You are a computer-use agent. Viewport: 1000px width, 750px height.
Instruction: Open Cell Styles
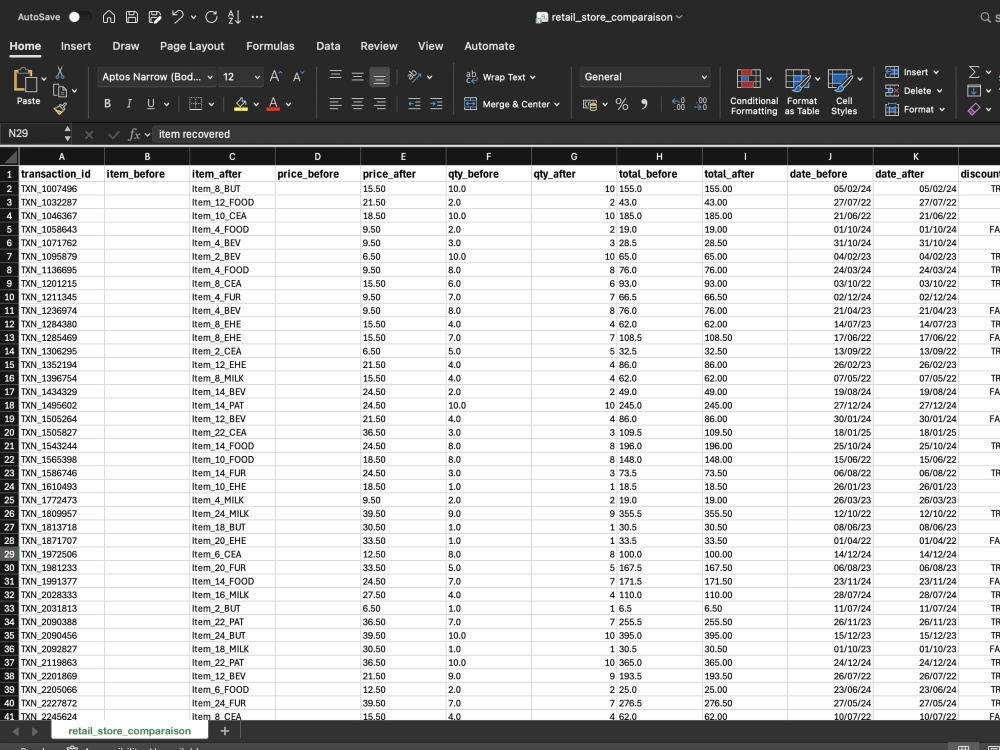click(x=844, y=92)
